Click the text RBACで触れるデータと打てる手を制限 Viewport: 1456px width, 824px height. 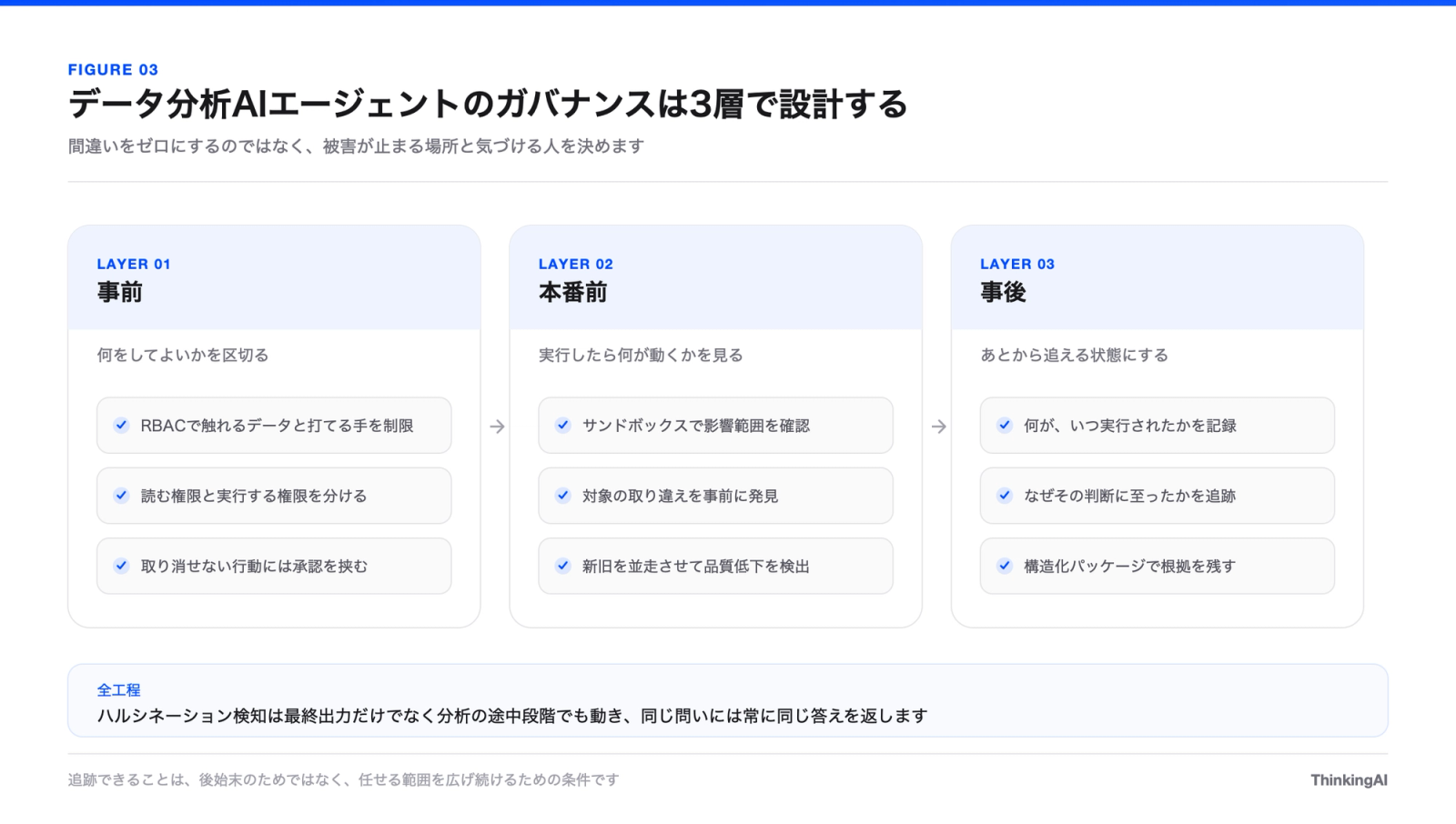(277, 426)
